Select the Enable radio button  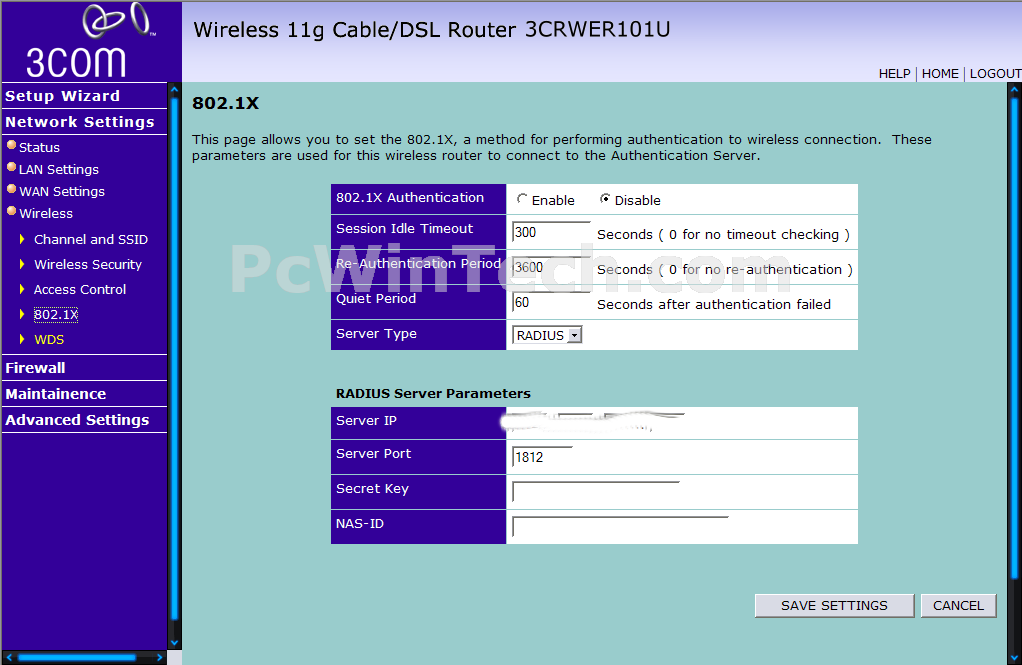pyautogui.click(x=521, y=199)
